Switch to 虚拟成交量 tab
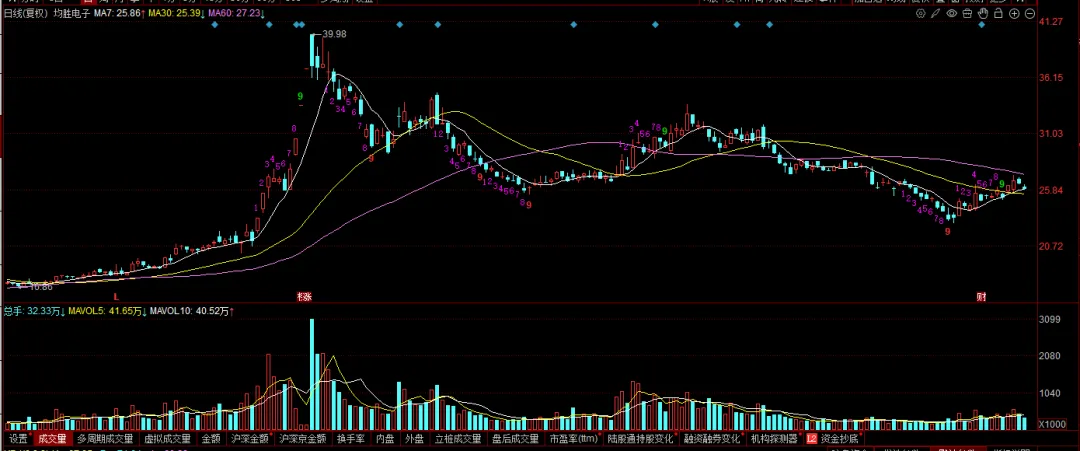1080x451 pixels. pyautogui.click(x=167, y=438)
